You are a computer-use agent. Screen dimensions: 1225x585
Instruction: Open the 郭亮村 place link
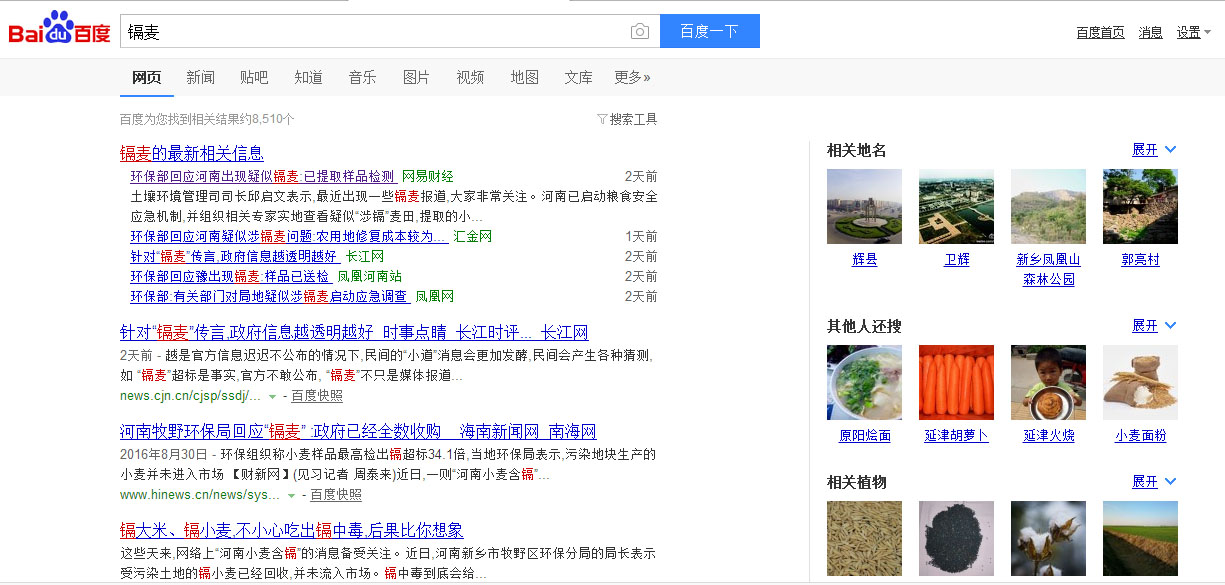(1140, 260)
